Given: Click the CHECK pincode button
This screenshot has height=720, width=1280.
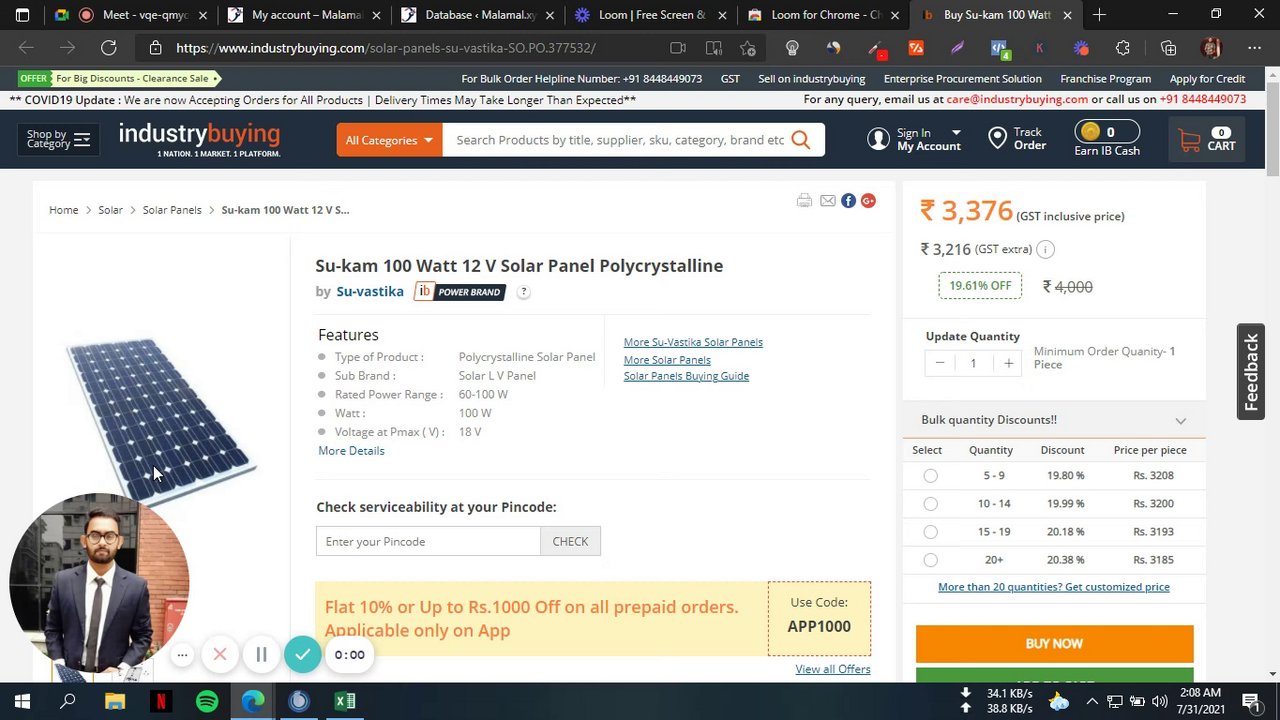Looking at the screenshot, I should [x=570, y=541].
